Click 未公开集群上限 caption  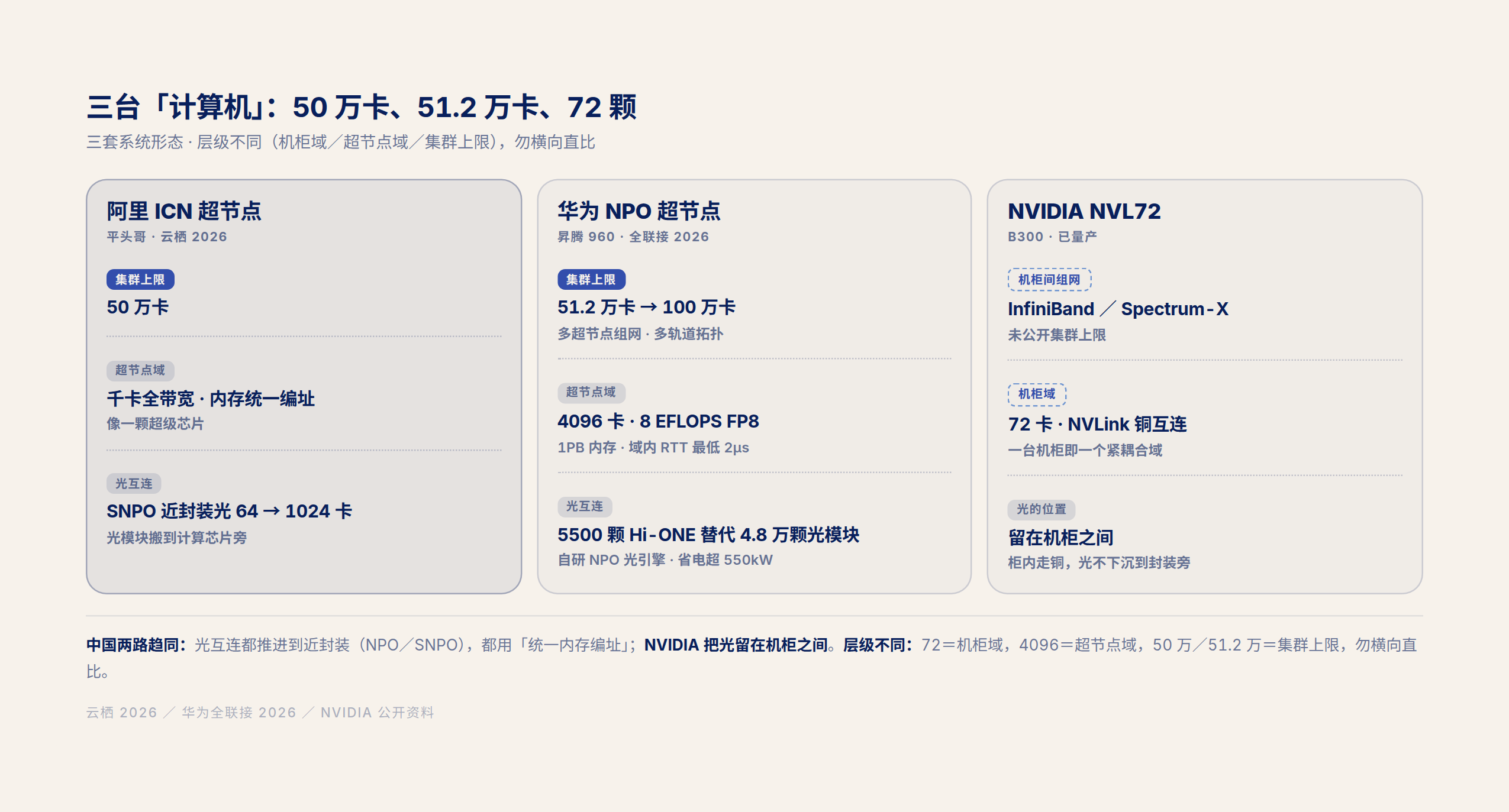coord(1057,335)
